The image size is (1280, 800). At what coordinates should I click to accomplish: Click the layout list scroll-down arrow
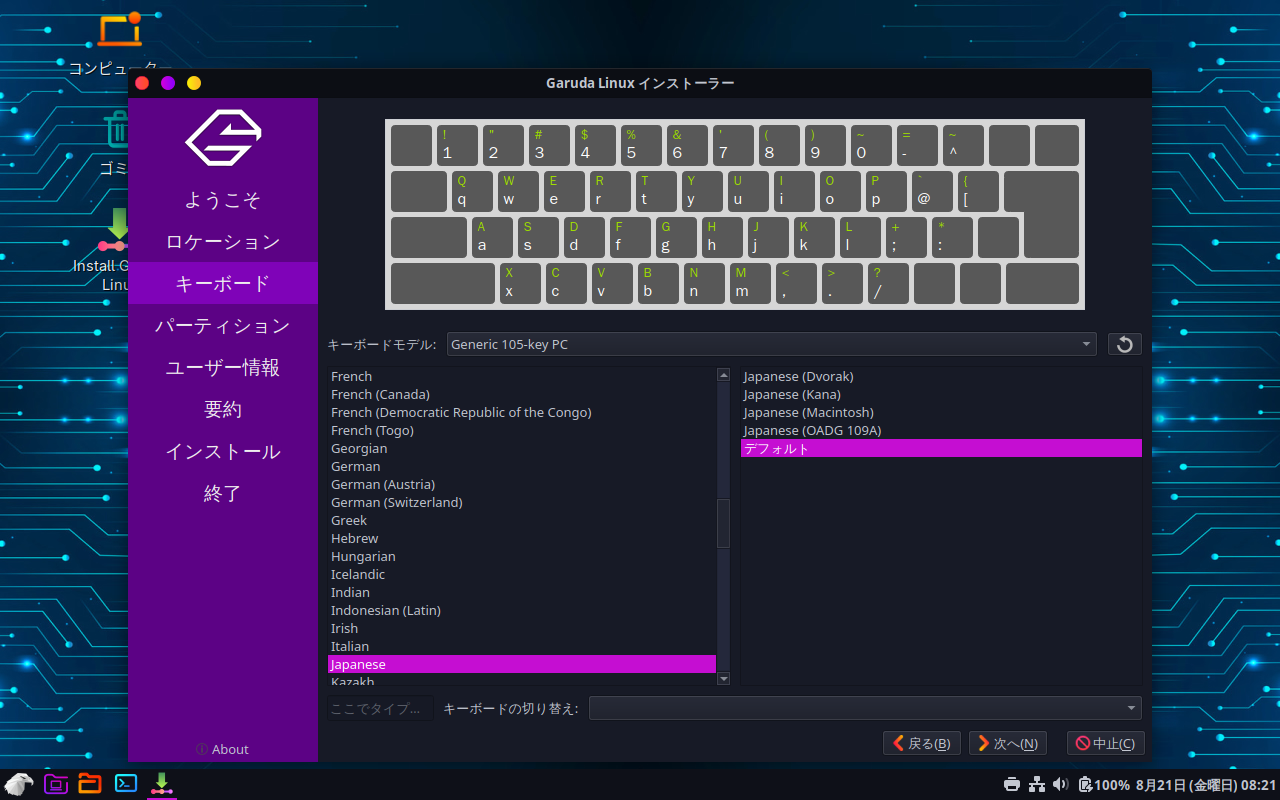[724, 679]
